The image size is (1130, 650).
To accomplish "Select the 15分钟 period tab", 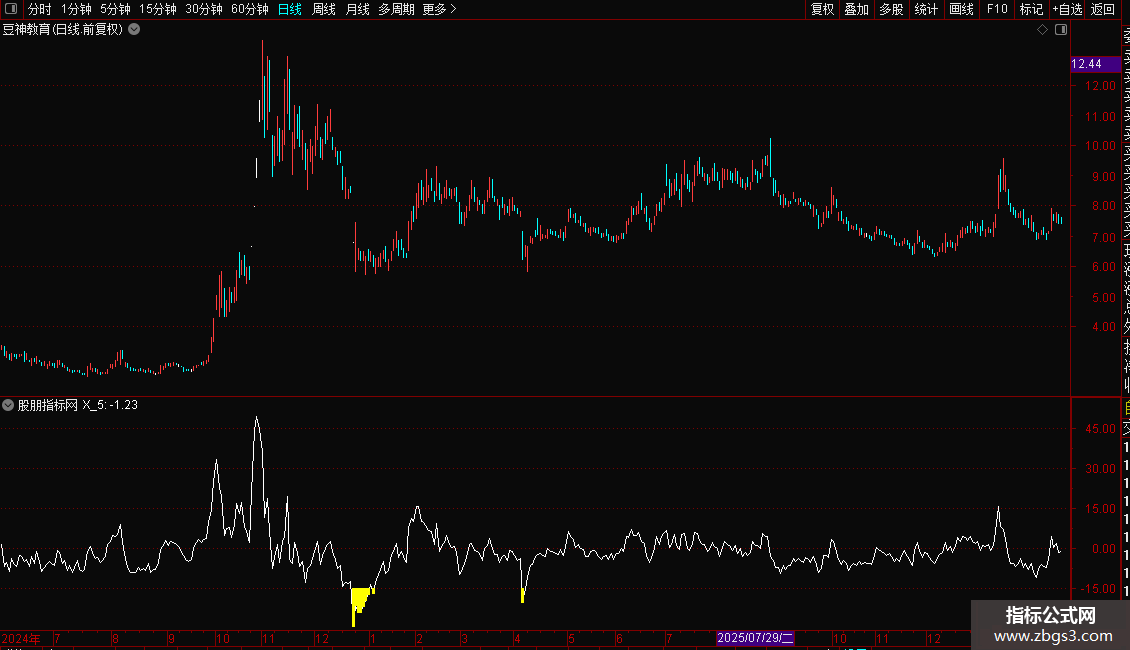I will click(x=158, y=9).
